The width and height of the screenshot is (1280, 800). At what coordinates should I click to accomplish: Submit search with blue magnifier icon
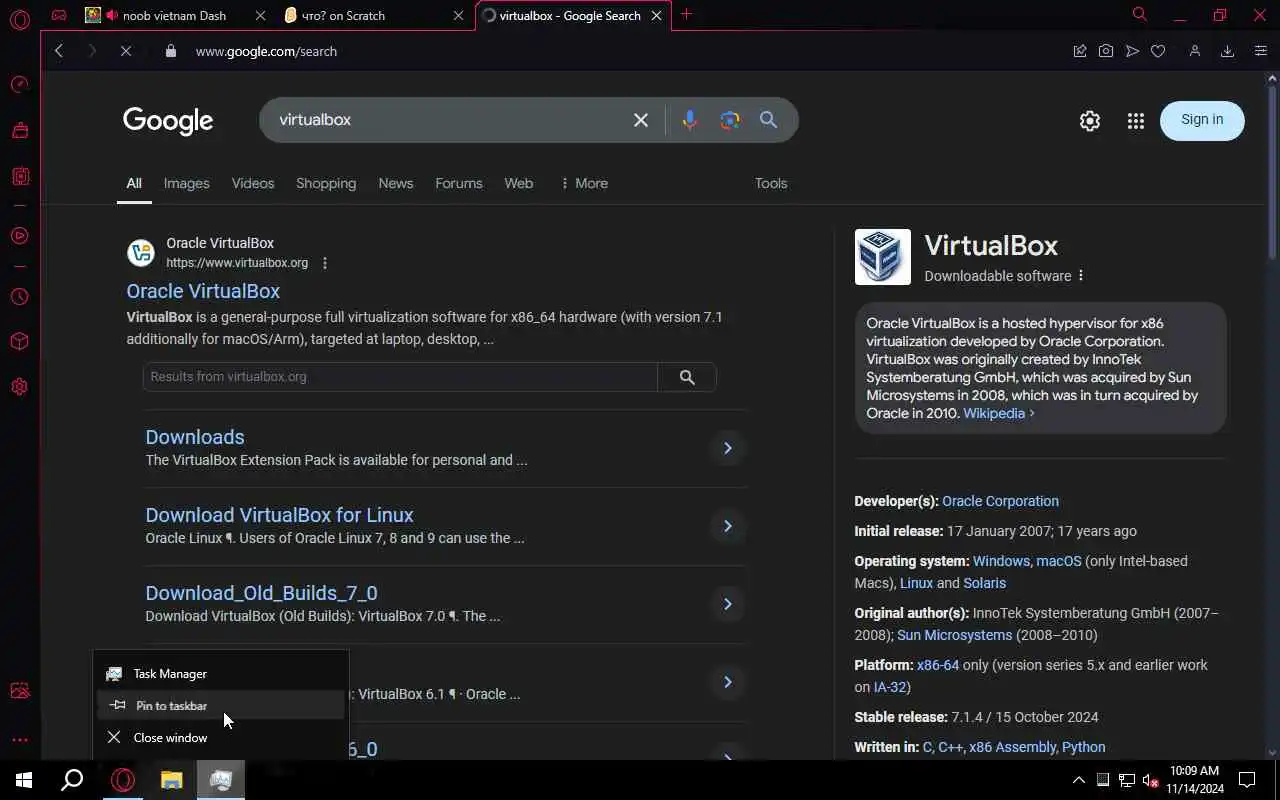pyautogui.click(x=768, y=120)
